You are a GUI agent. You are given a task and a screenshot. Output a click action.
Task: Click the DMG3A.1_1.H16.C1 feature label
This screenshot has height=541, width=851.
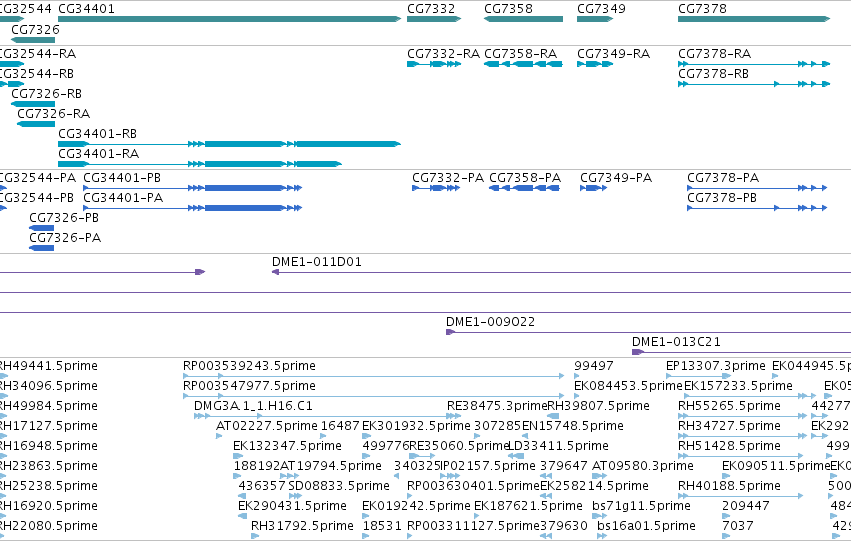point(253,406)
